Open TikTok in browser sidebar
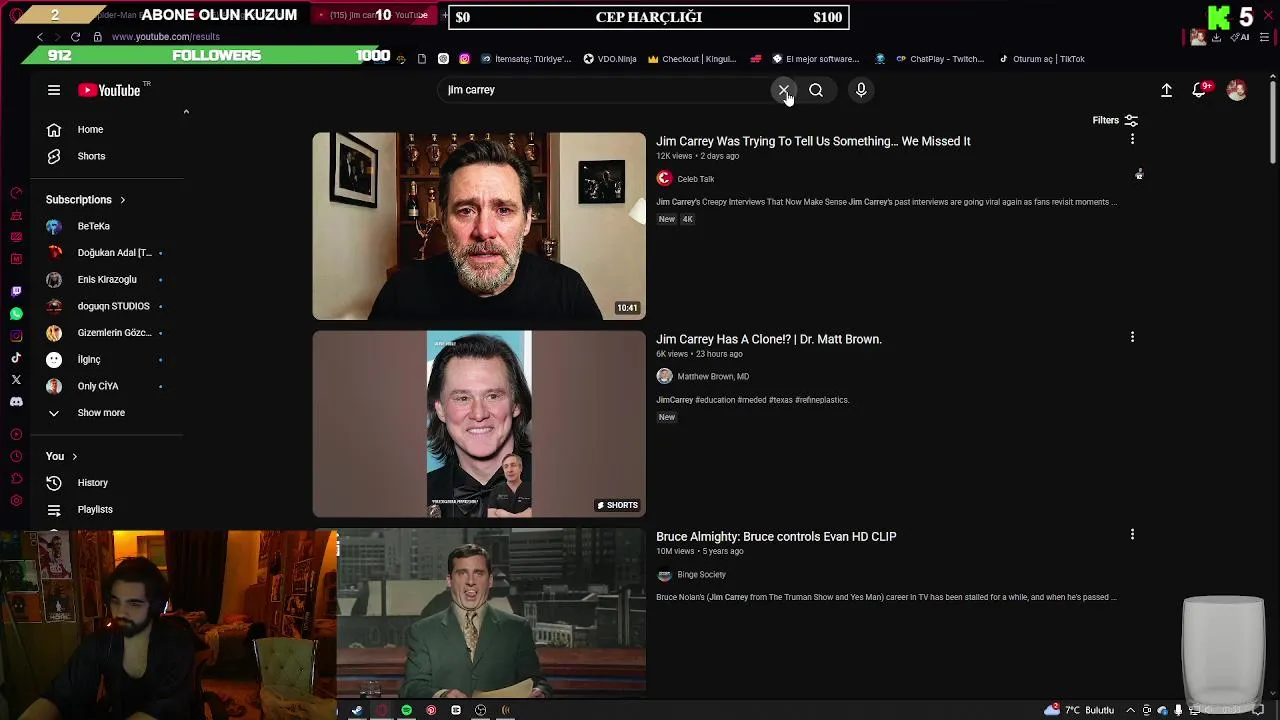 [x=16, y=358]
